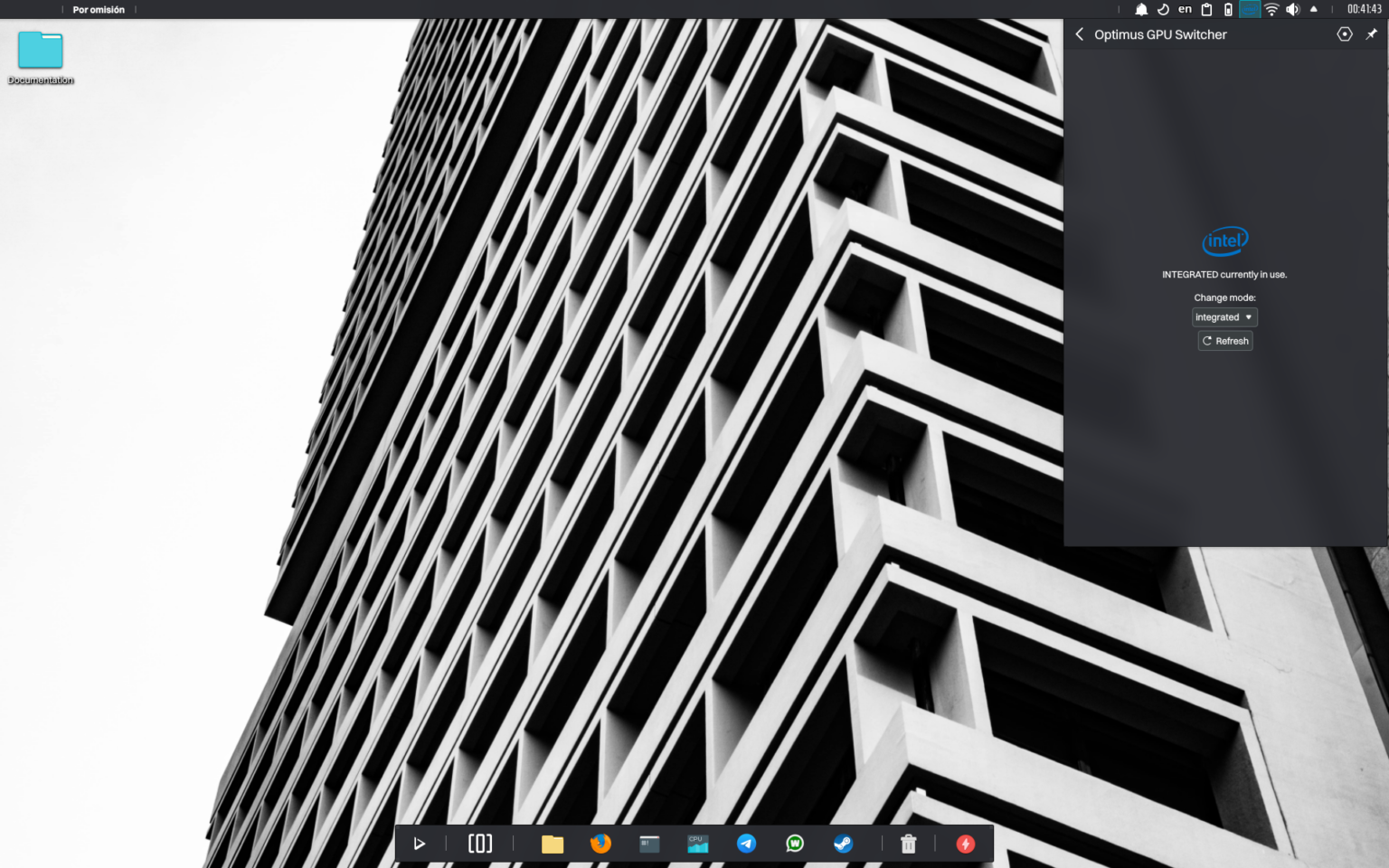Open Optimus GPU Switcher configure hexagon icon
The height and width of the screenshot is (868, 1389).
[1345, 34]
